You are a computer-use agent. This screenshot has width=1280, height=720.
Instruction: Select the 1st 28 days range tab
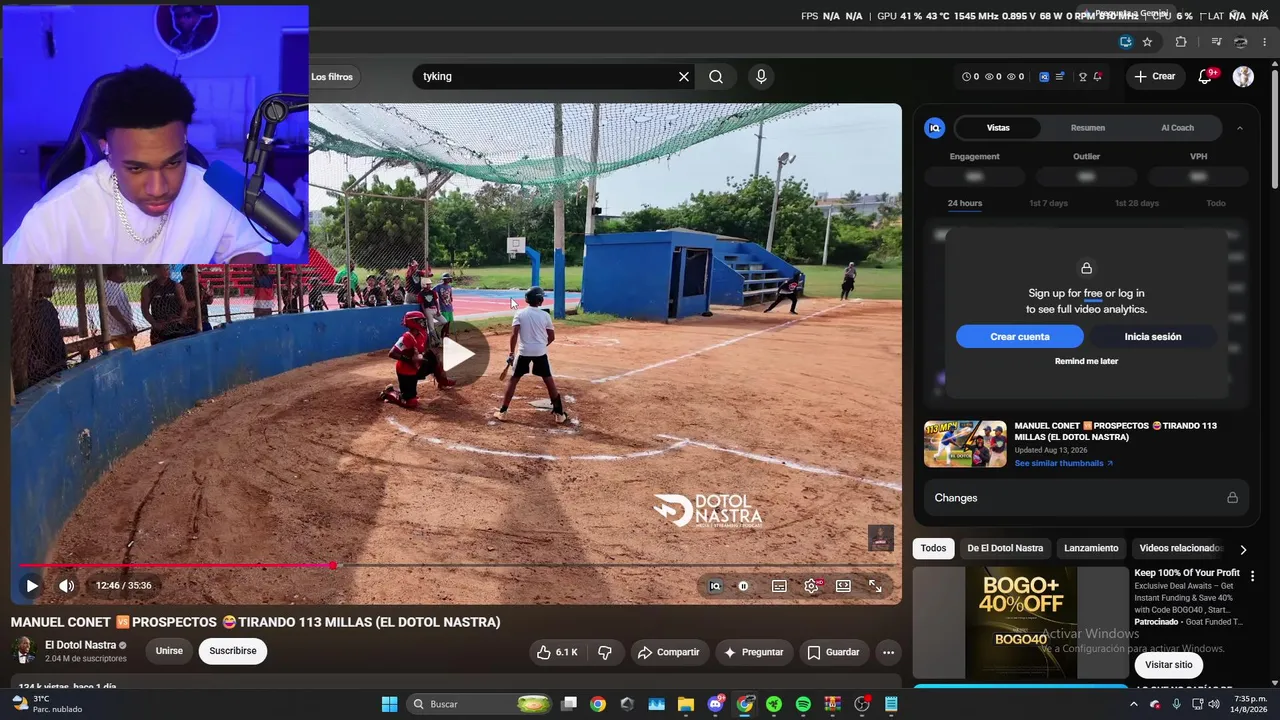1136,203
